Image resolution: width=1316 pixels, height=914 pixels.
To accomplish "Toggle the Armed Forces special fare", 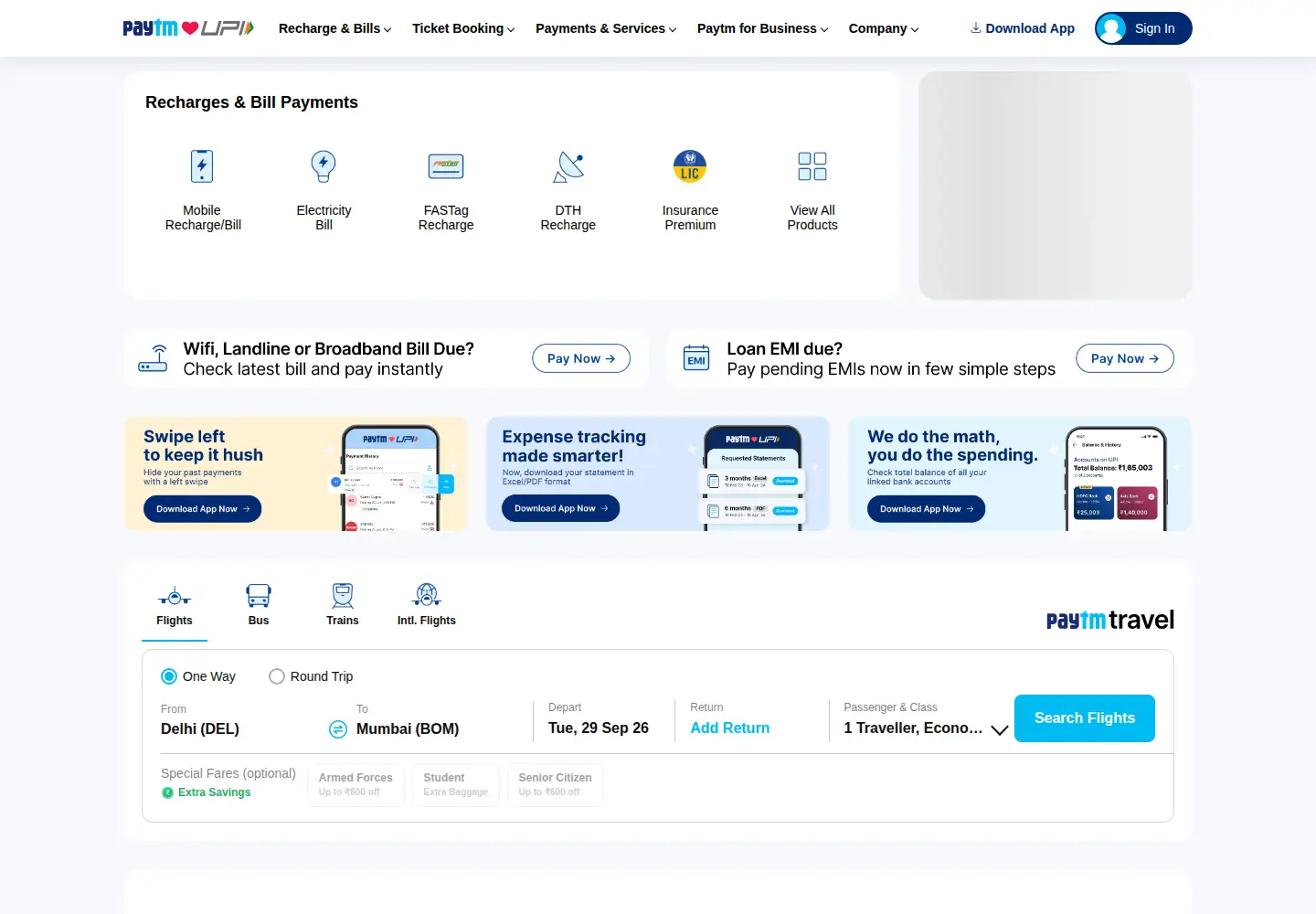I will 356,785.
